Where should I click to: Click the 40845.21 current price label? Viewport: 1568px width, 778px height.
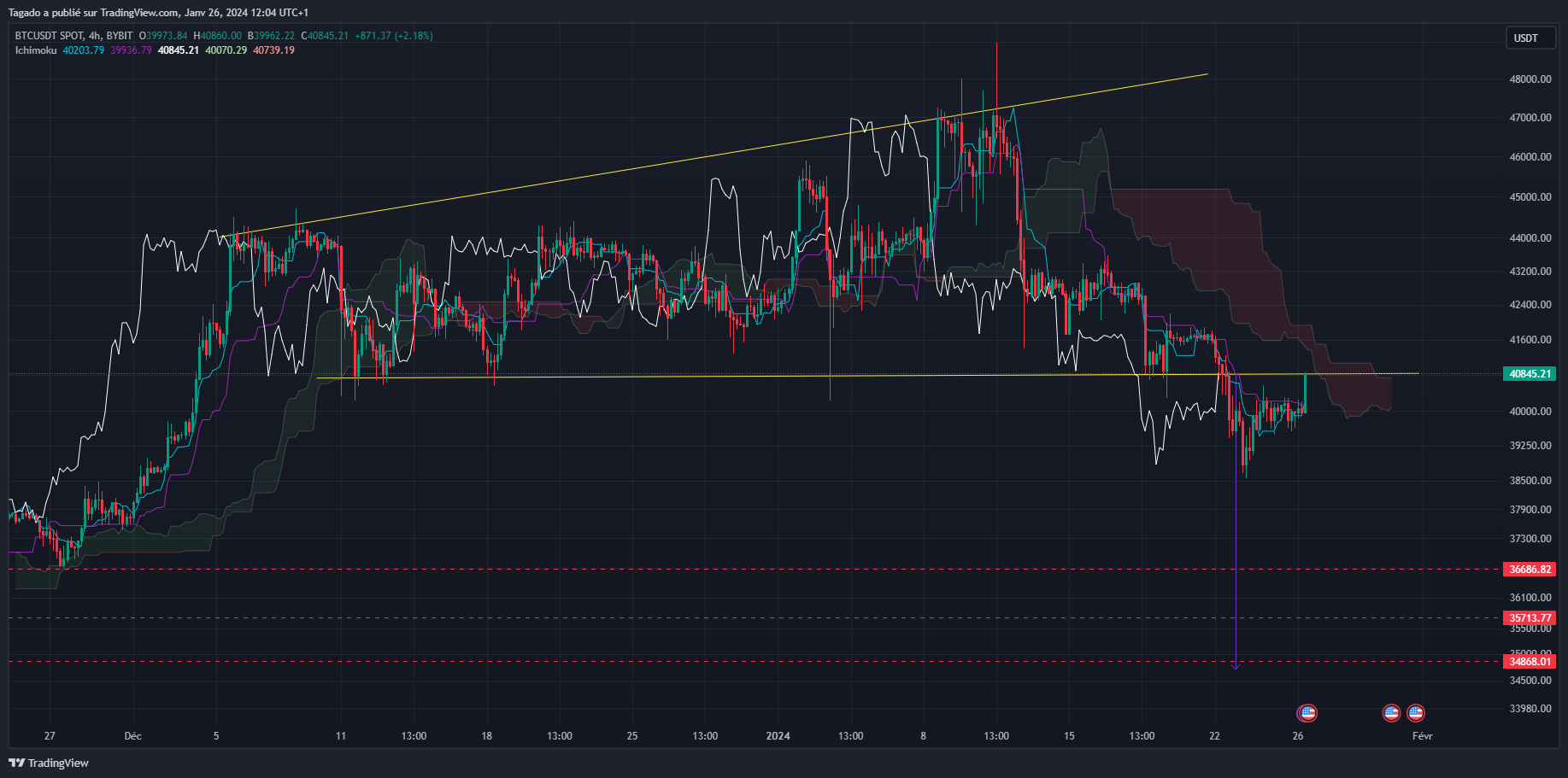1529,373
